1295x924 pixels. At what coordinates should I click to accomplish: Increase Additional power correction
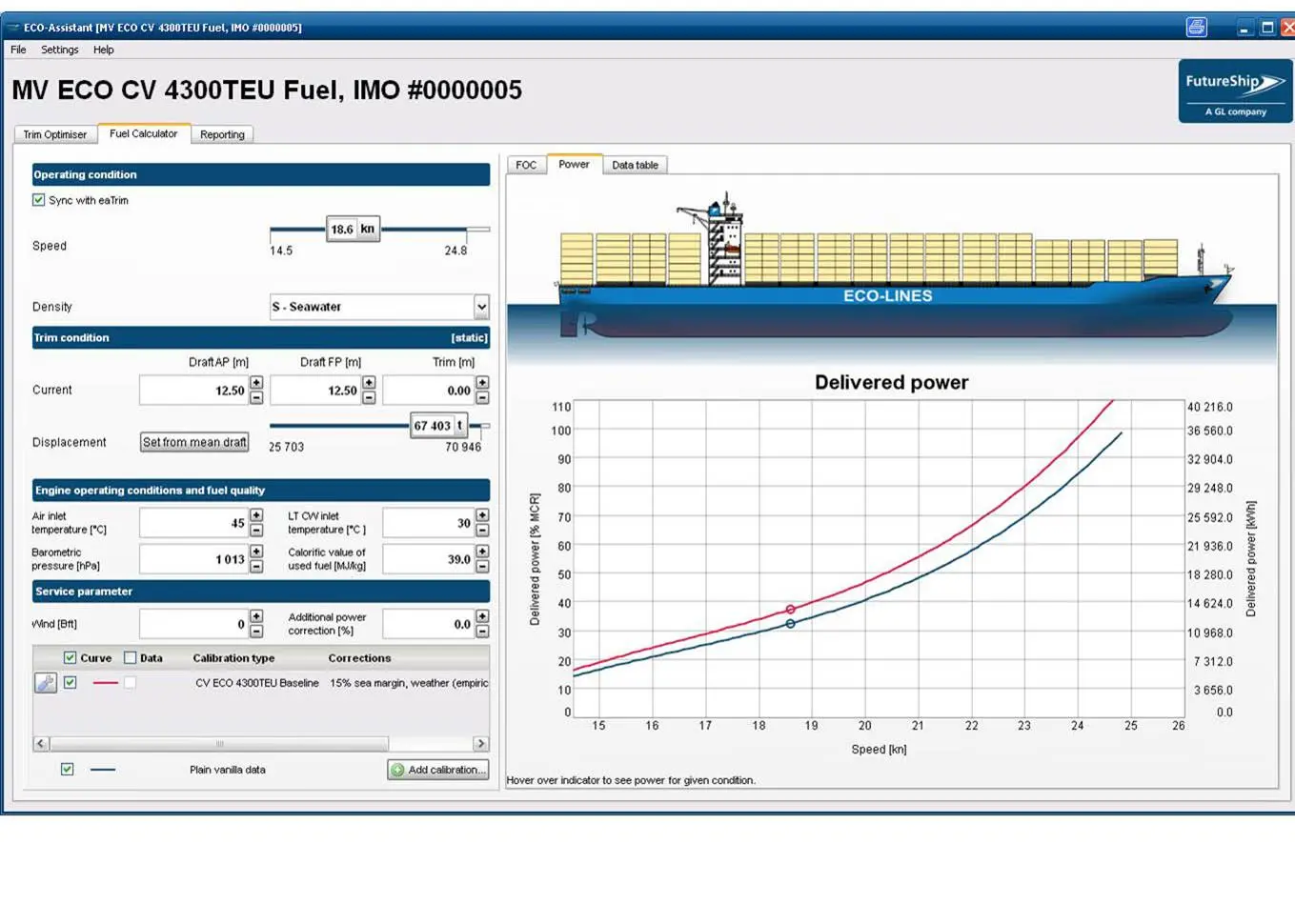[x=482, y=616]
